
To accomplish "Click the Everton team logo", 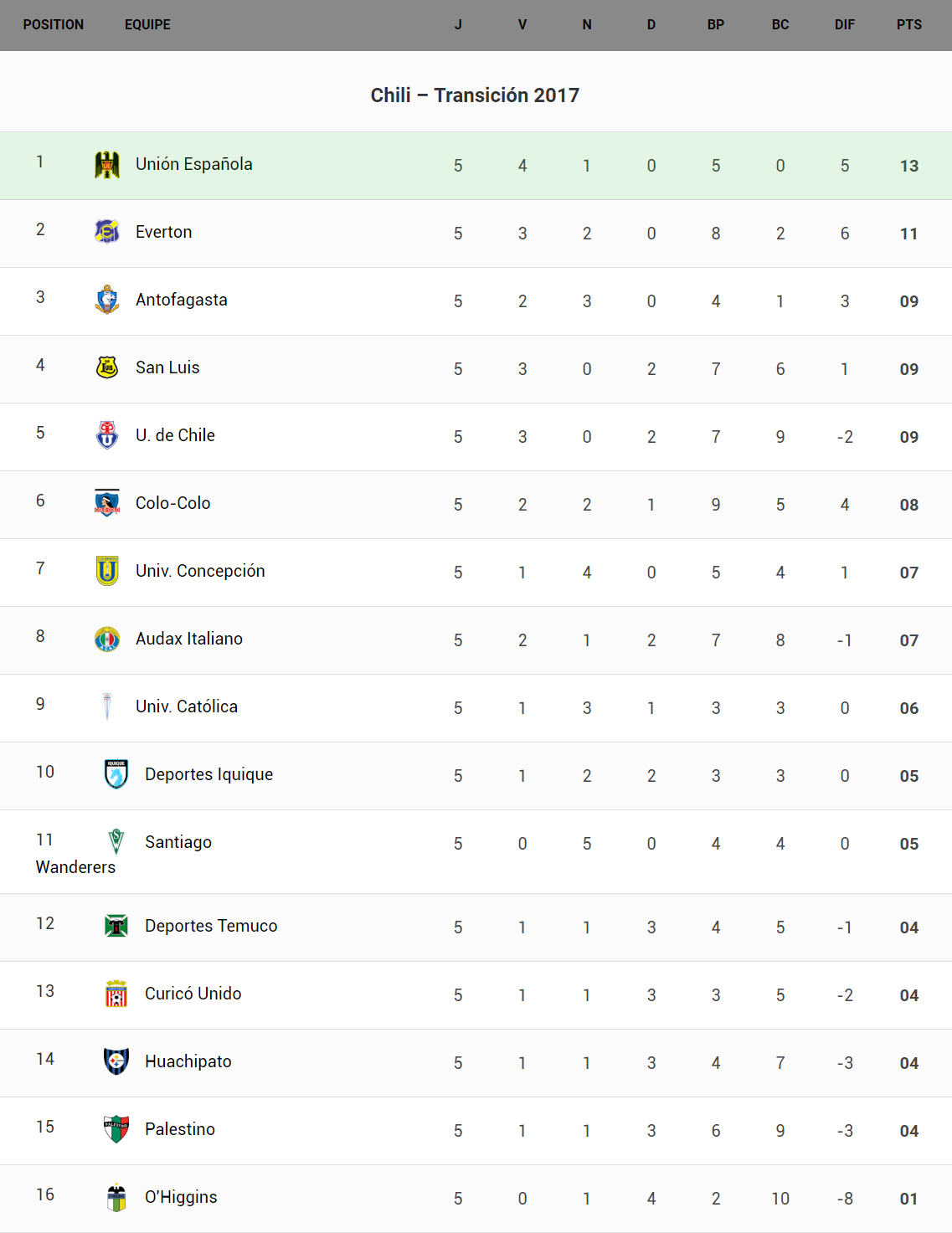I will [107, 232].
